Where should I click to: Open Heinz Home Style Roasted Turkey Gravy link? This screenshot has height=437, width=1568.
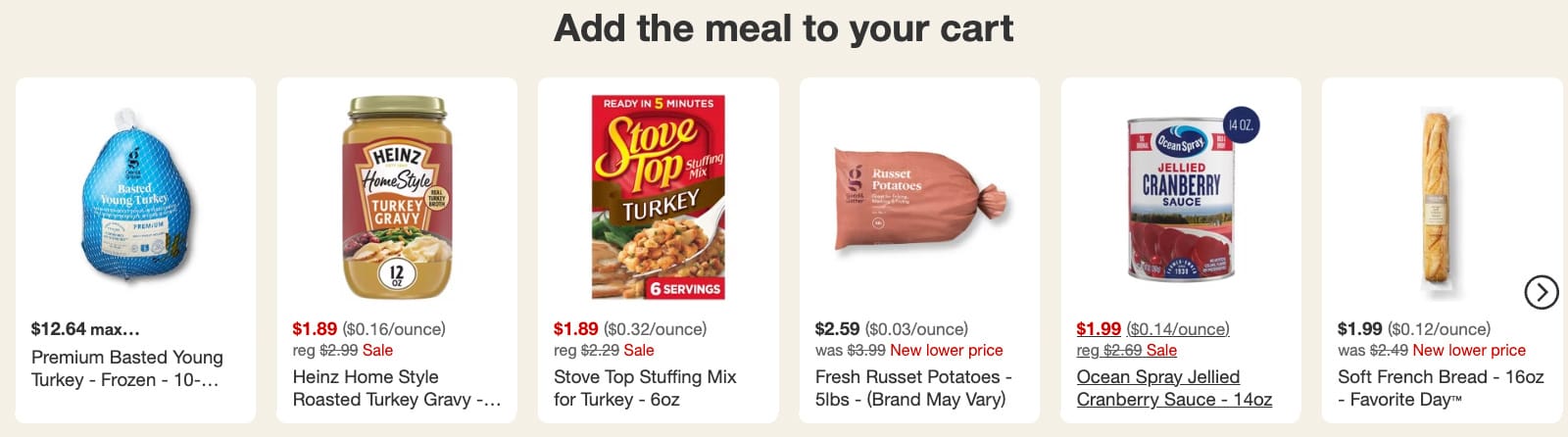[396, 388]
